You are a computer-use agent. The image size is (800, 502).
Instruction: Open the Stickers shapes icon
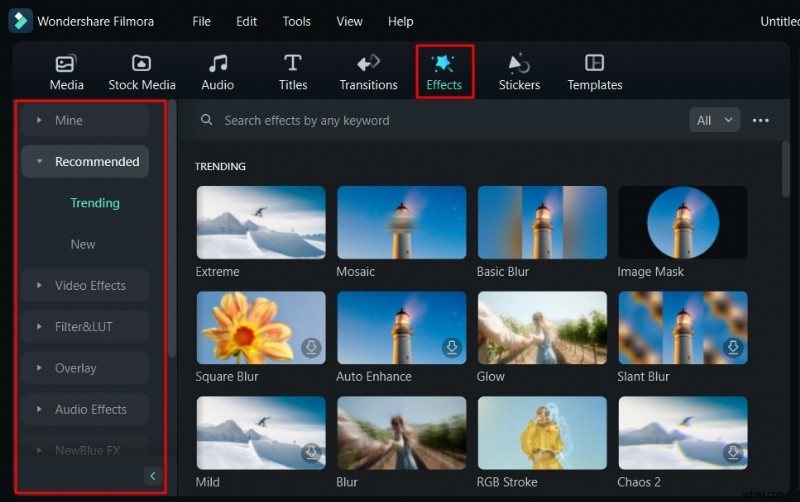point(519,63)
